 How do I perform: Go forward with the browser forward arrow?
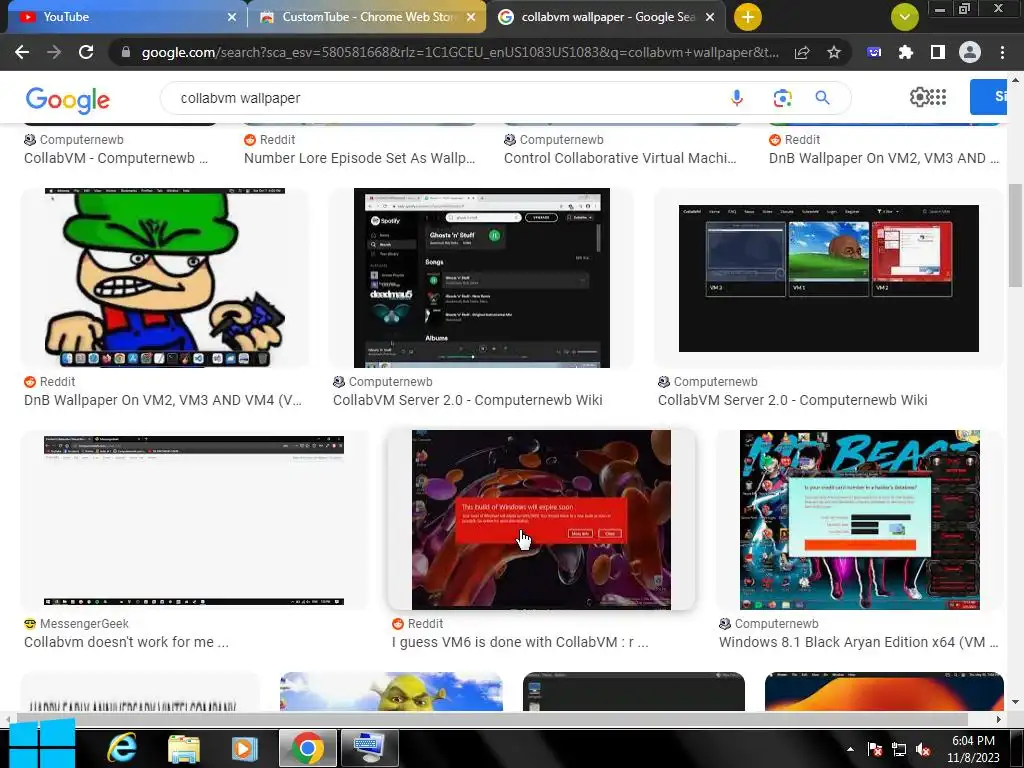54,52
